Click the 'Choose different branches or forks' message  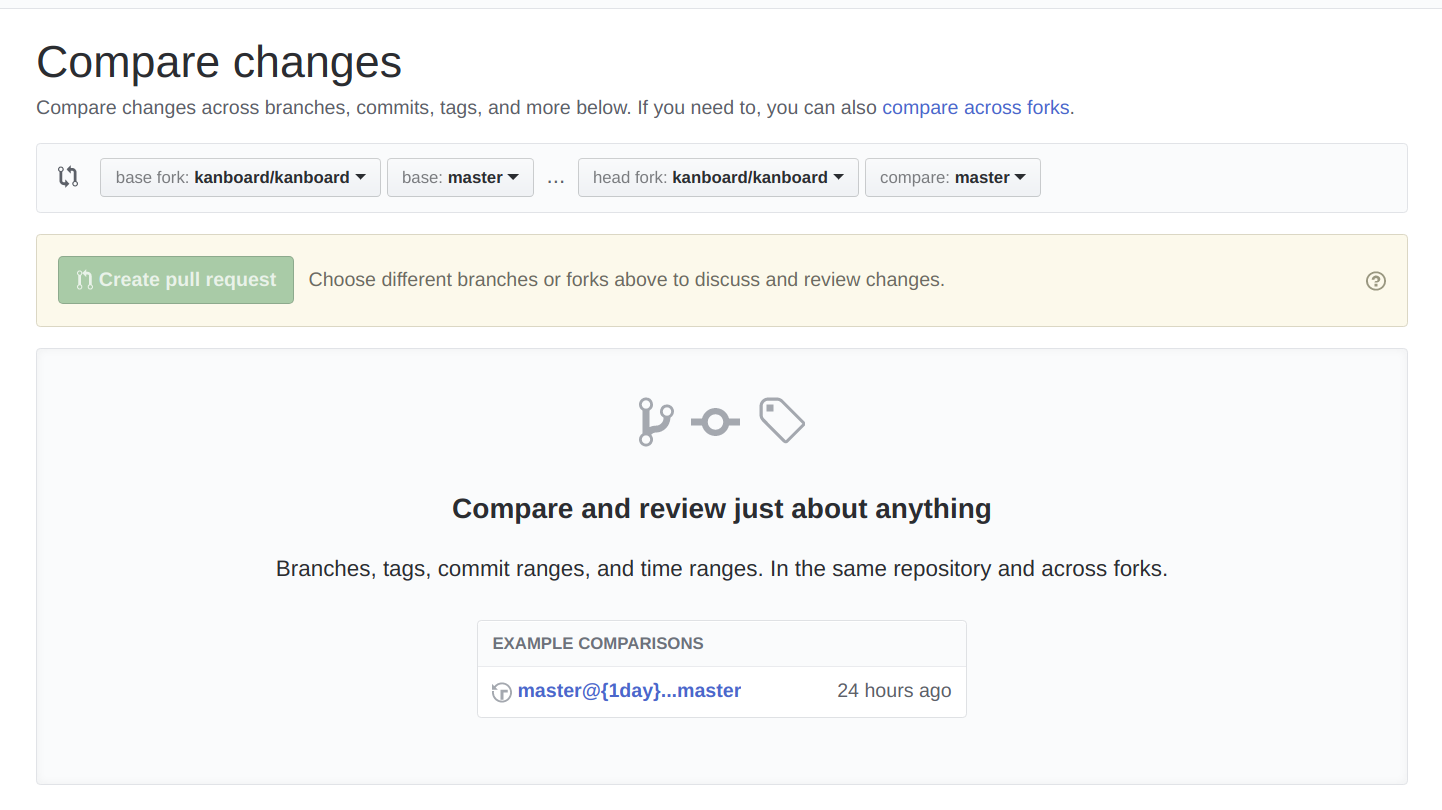click(x=627, y=280)
